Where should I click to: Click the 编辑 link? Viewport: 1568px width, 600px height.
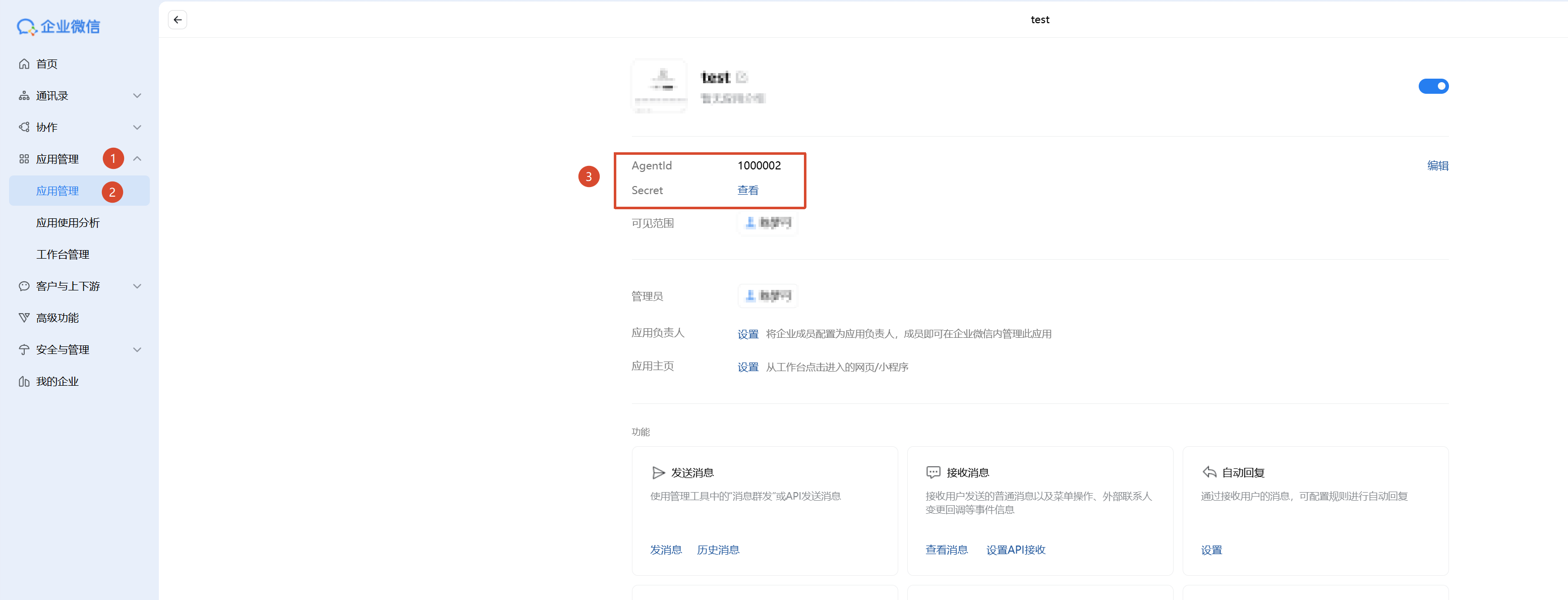pos(1437,165)
